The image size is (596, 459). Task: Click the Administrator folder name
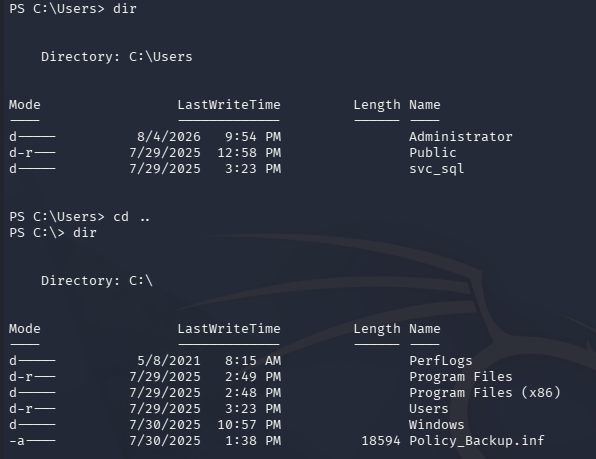pos(461,137)
